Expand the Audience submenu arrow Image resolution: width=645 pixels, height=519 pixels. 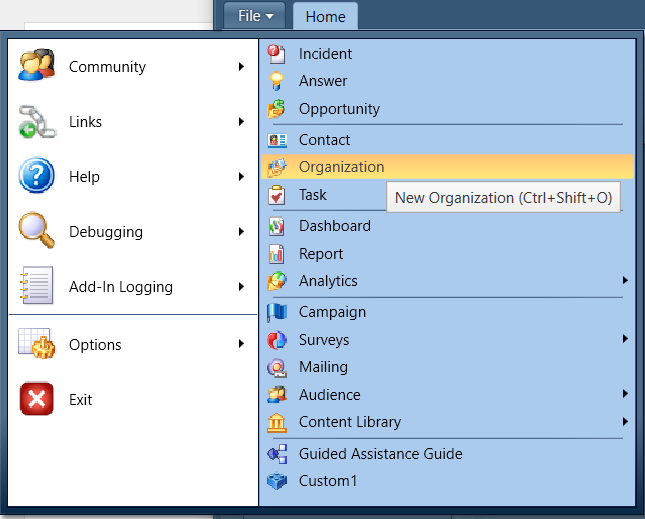click(x=625, y=394)
